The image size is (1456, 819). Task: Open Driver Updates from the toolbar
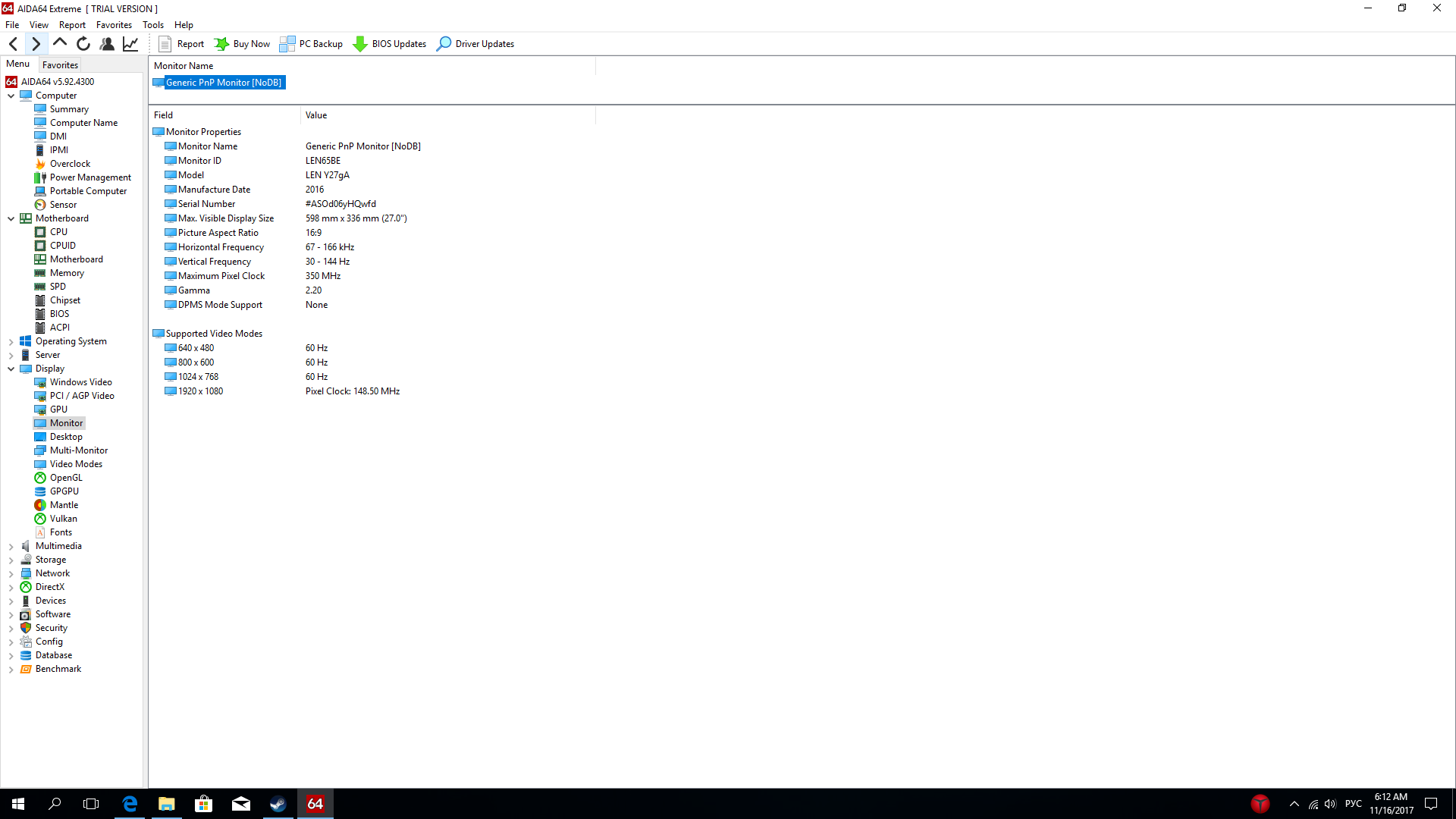coord(475,44)
